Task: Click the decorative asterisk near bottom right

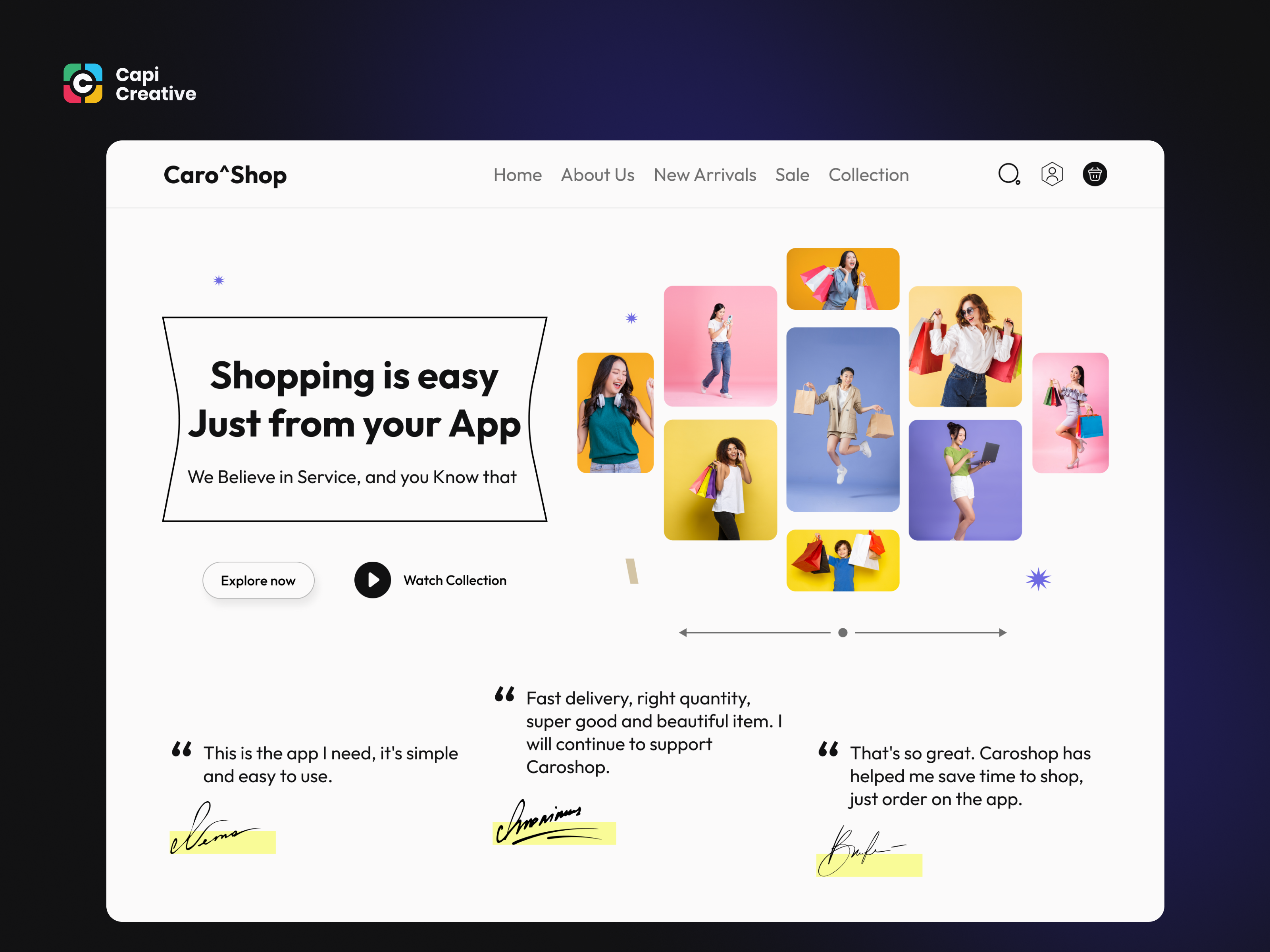Action: click(x=1037, y=579)
